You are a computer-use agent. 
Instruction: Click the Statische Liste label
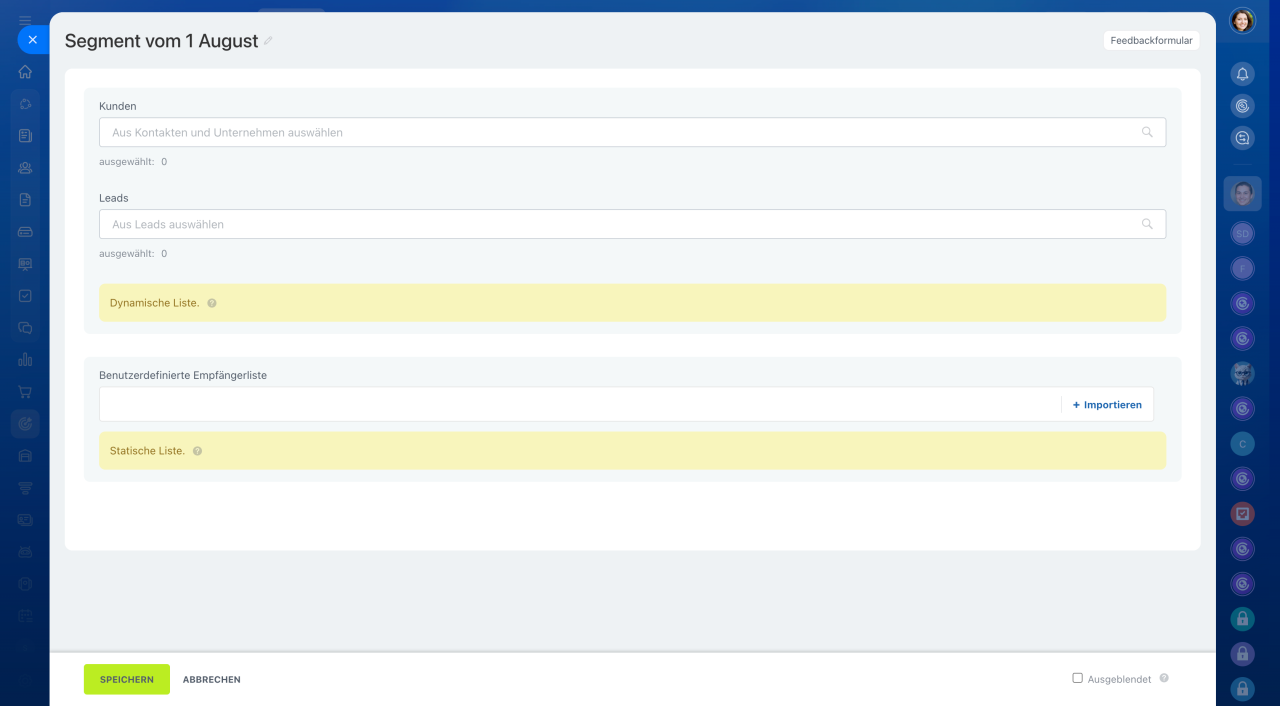click(147, 451)
